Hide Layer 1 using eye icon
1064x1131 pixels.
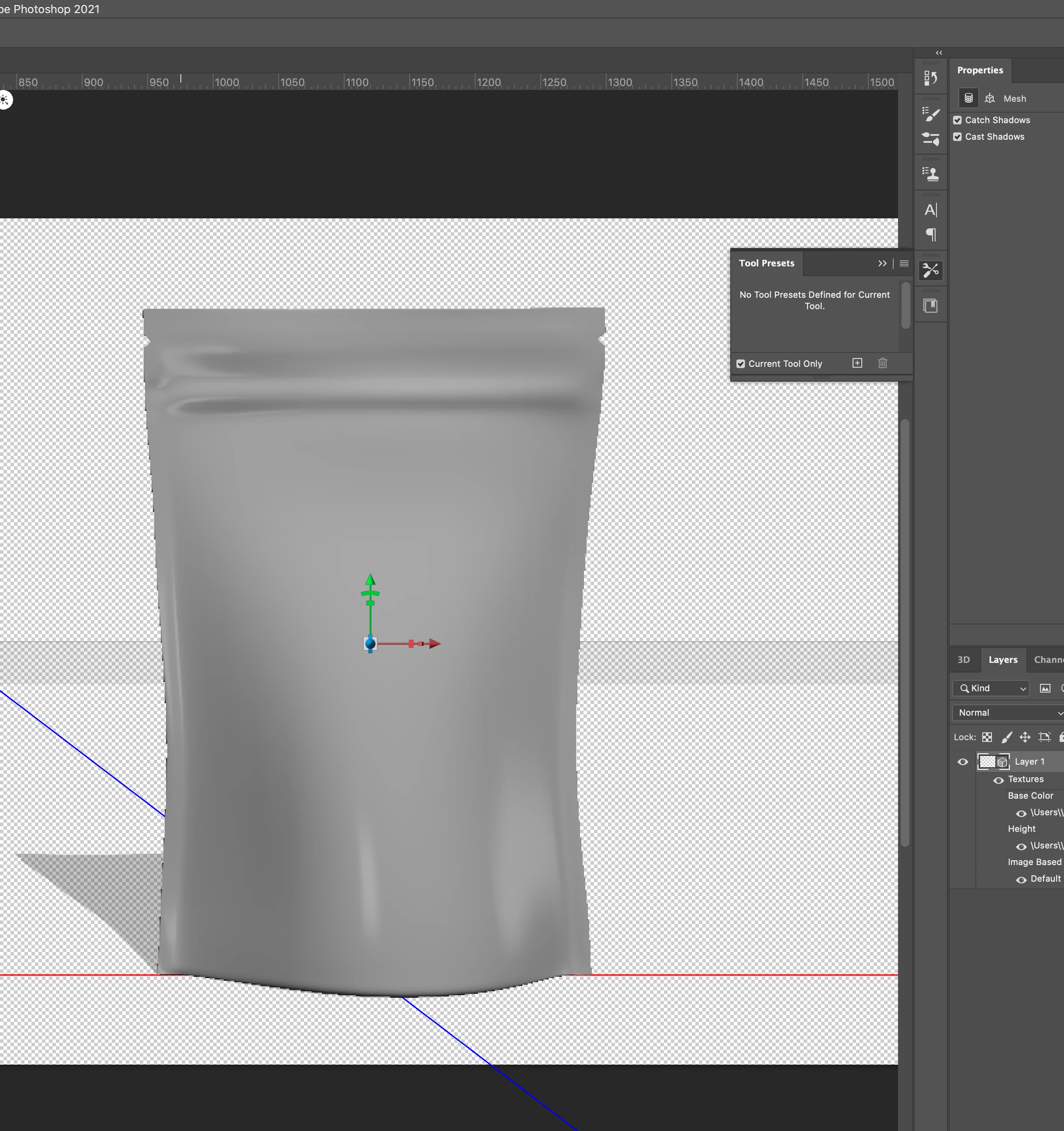click(x=963, y=762)
